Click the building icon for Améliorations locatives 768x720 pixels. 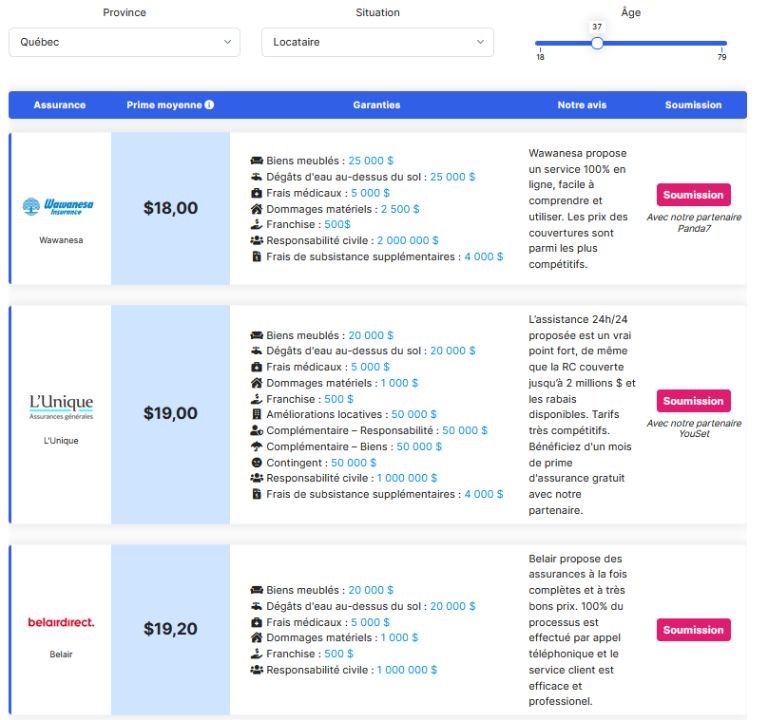coord(257,414)
